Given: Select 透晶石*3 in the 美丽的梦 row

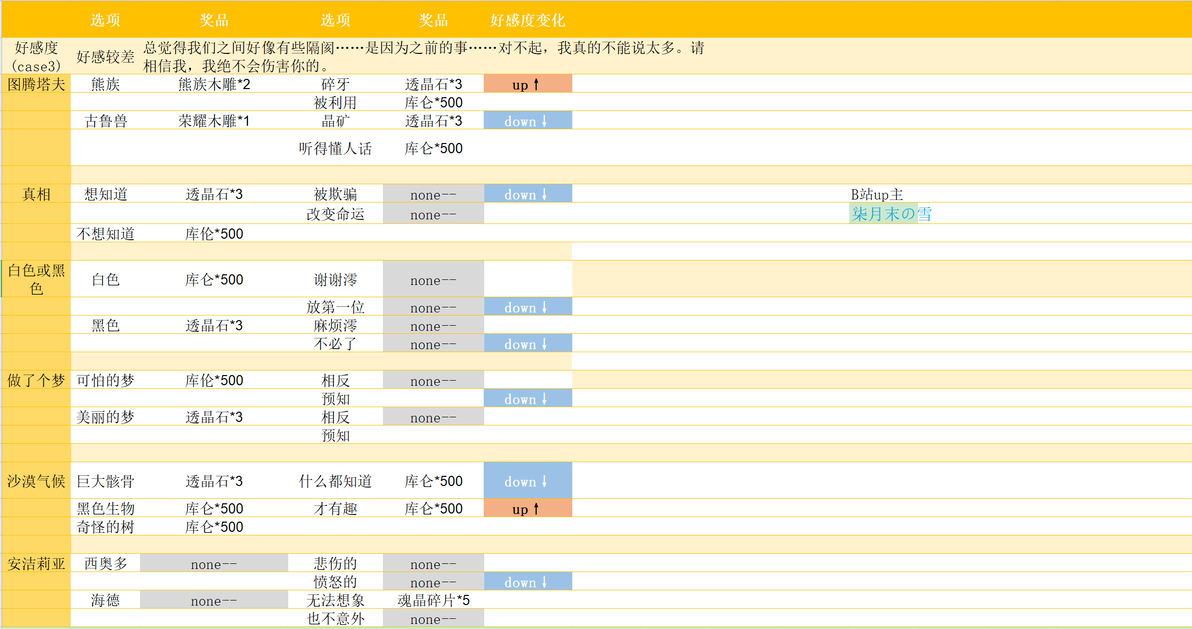Looking at the screenshot, I should (x=214, y=417).
